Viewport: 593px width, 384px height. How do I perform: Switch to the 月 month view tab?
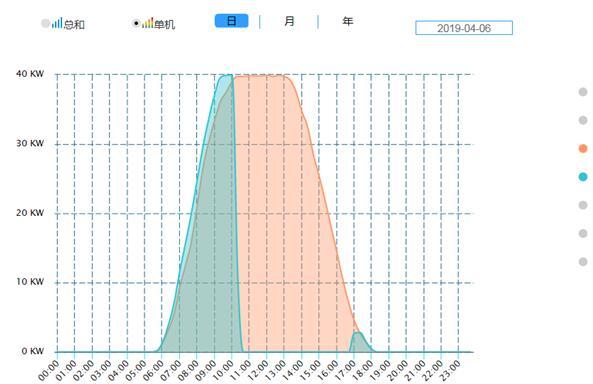tap(289, 21)
